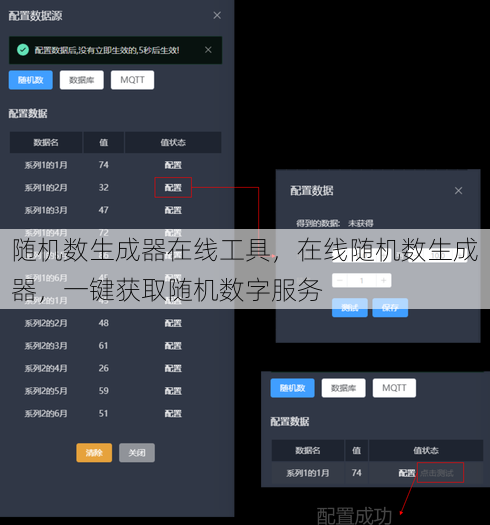This screenshot has height=525, width=490.
Task: Click 配置 for the 系列2的3月 row
Action: (x=173, y=346)
